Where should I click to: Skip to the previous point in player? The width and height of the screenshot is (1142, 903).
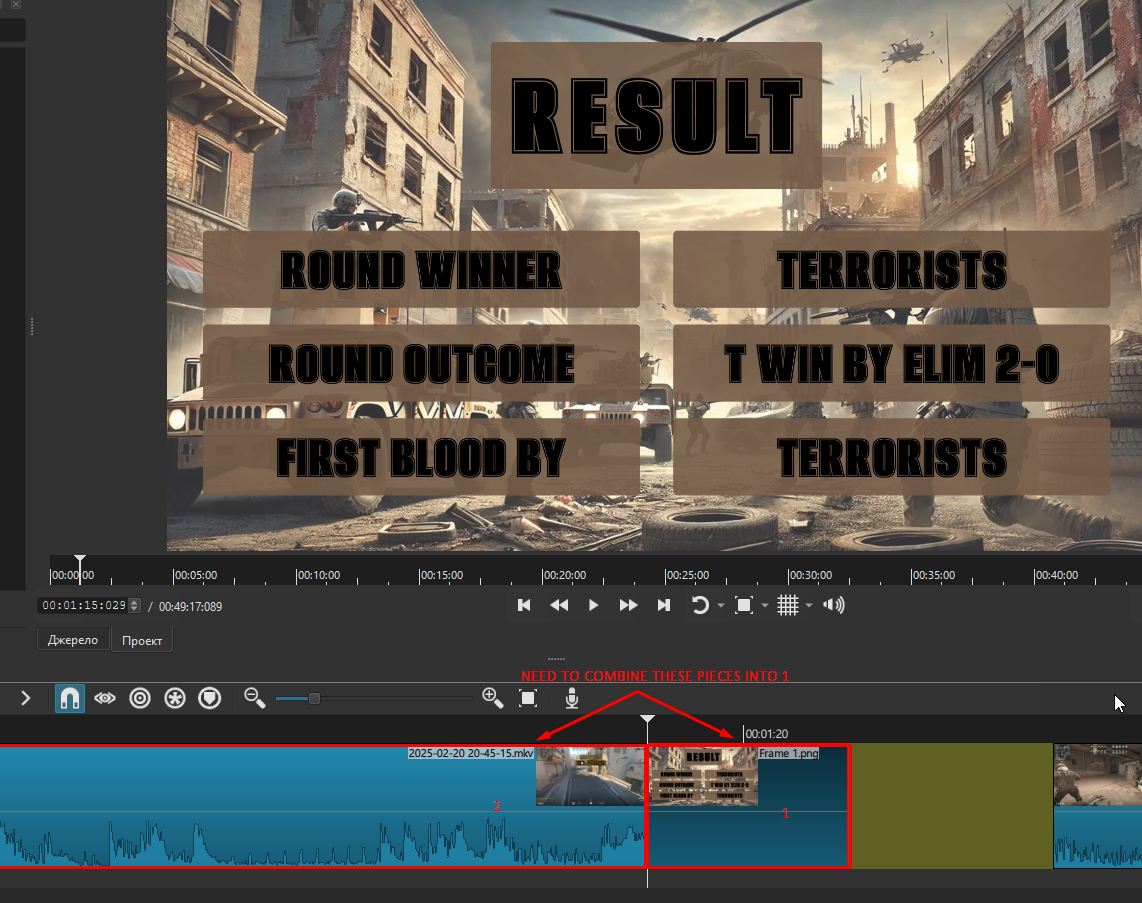tap(524, 605)
